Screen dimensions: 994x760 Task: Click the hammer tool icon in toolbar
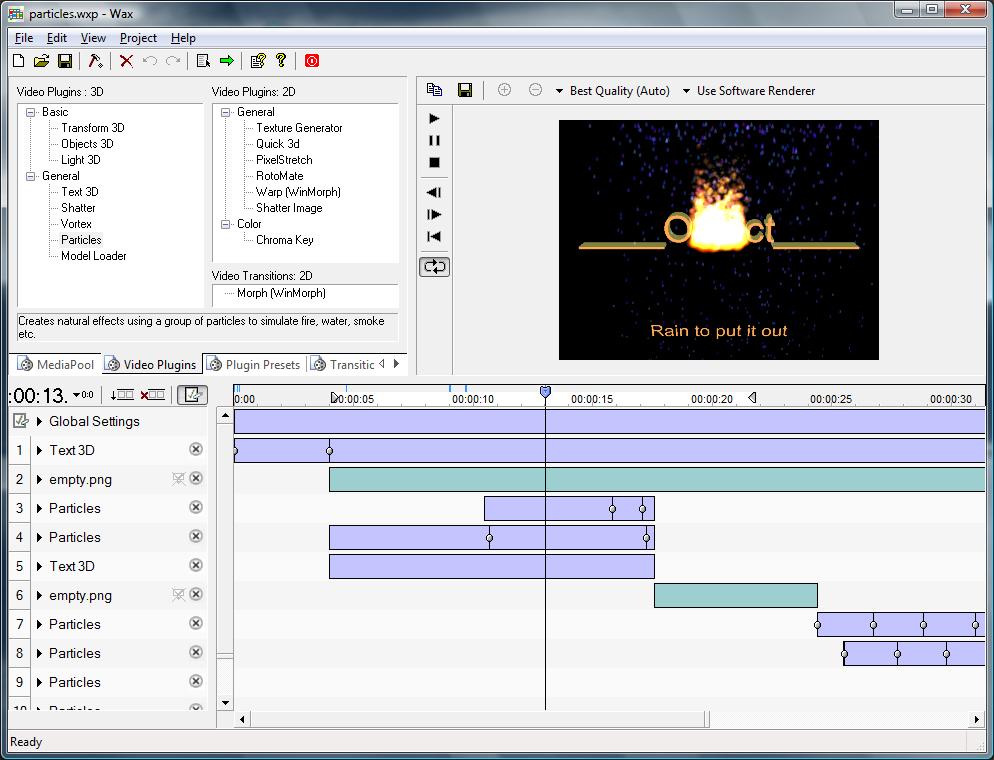pyautogui.click(x=96, y=61)
